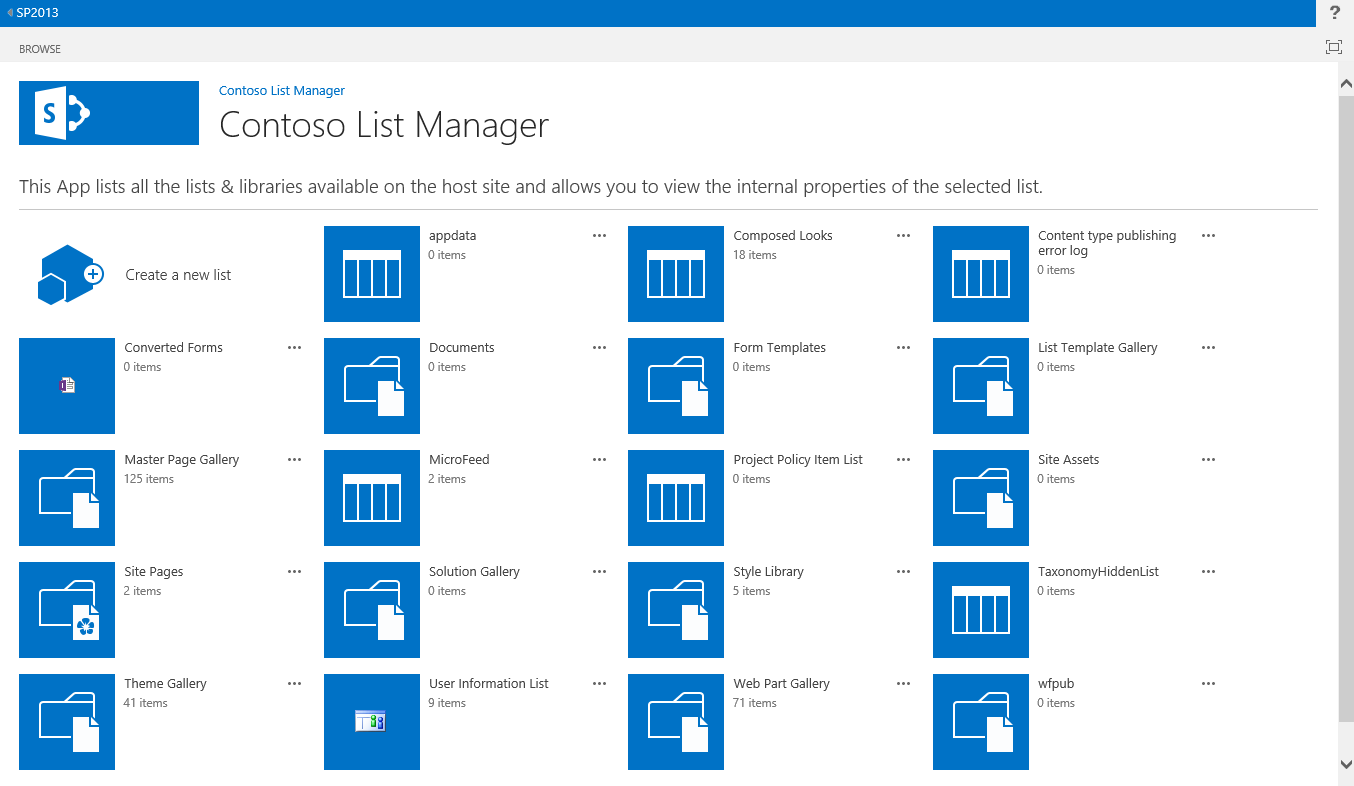Open the ellipsis menu for Documents

[x=599, y=348]
